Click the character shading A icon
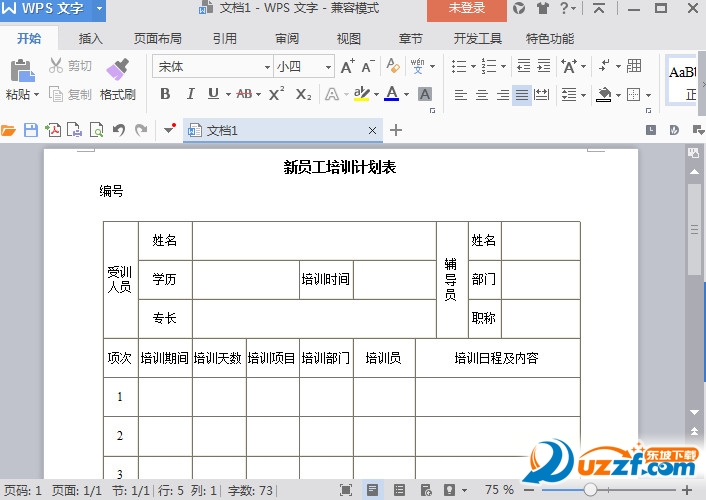Image resolution: width=706 pixels, height=500 pixels. pyautogui.click(x=424, y=94)
